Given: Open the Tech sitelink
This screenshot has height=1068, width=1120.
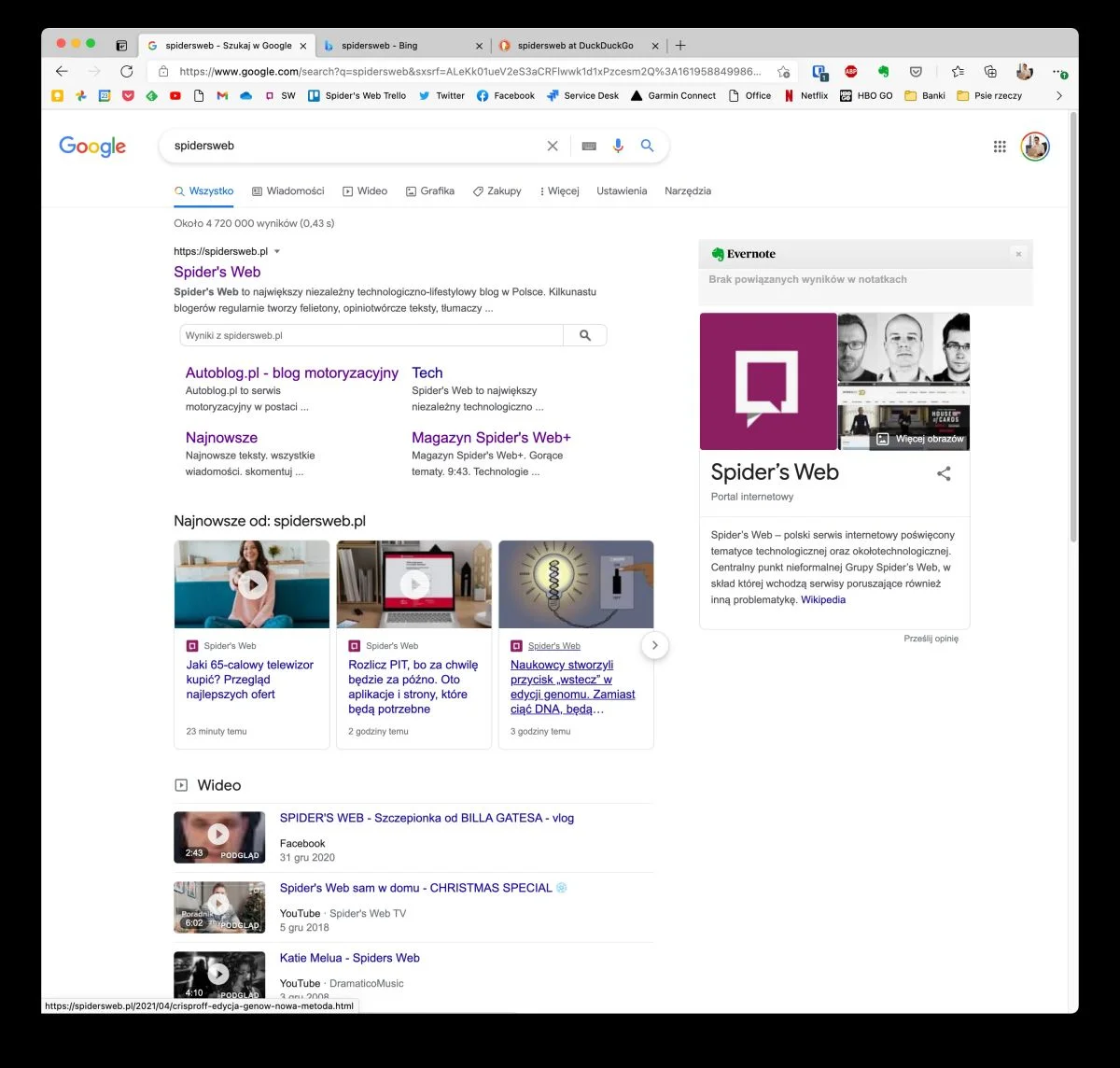Looking at the screenshot, I should 427,372.
